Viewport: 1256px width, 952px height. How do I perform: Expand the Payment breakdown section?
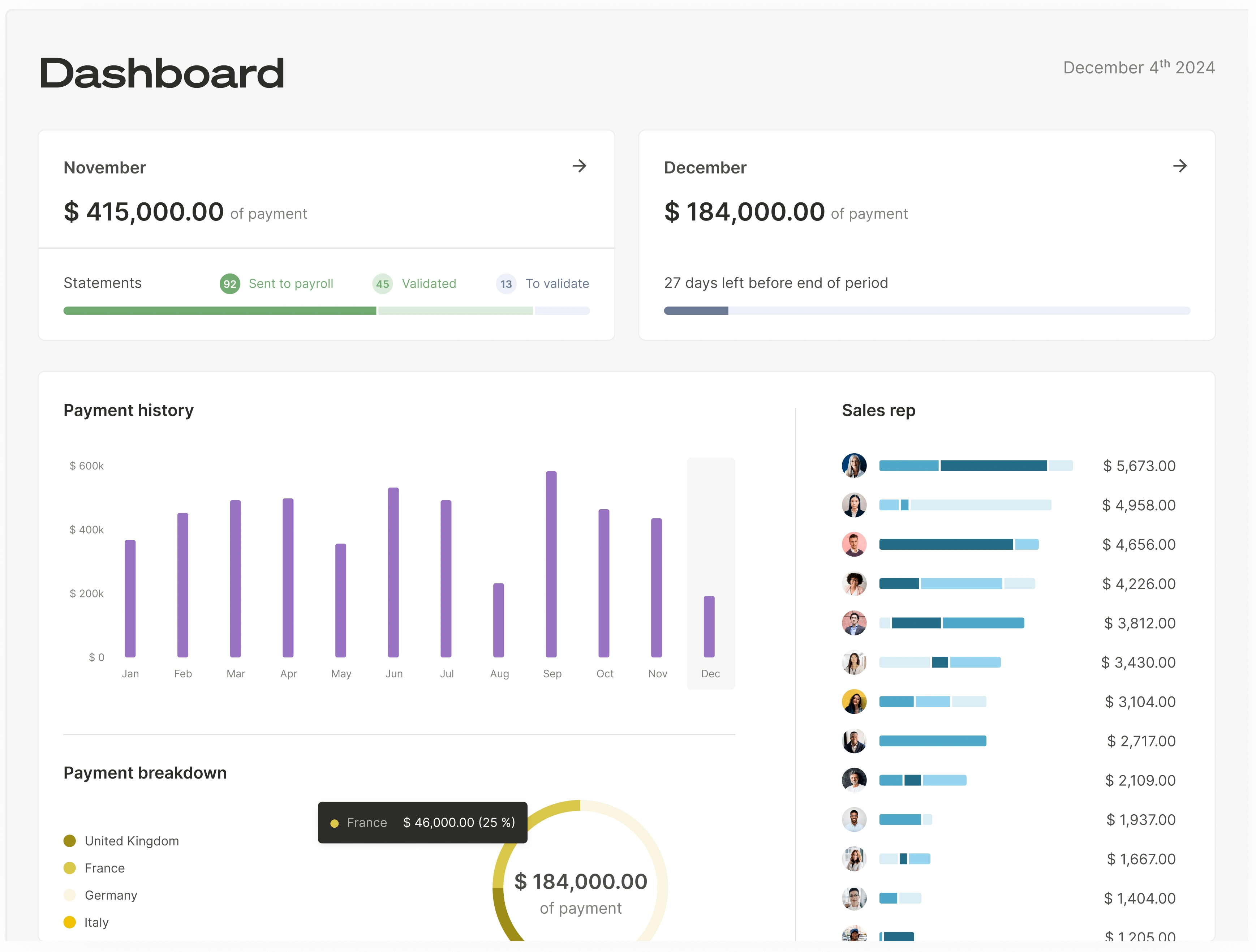[x=145, y=772]
